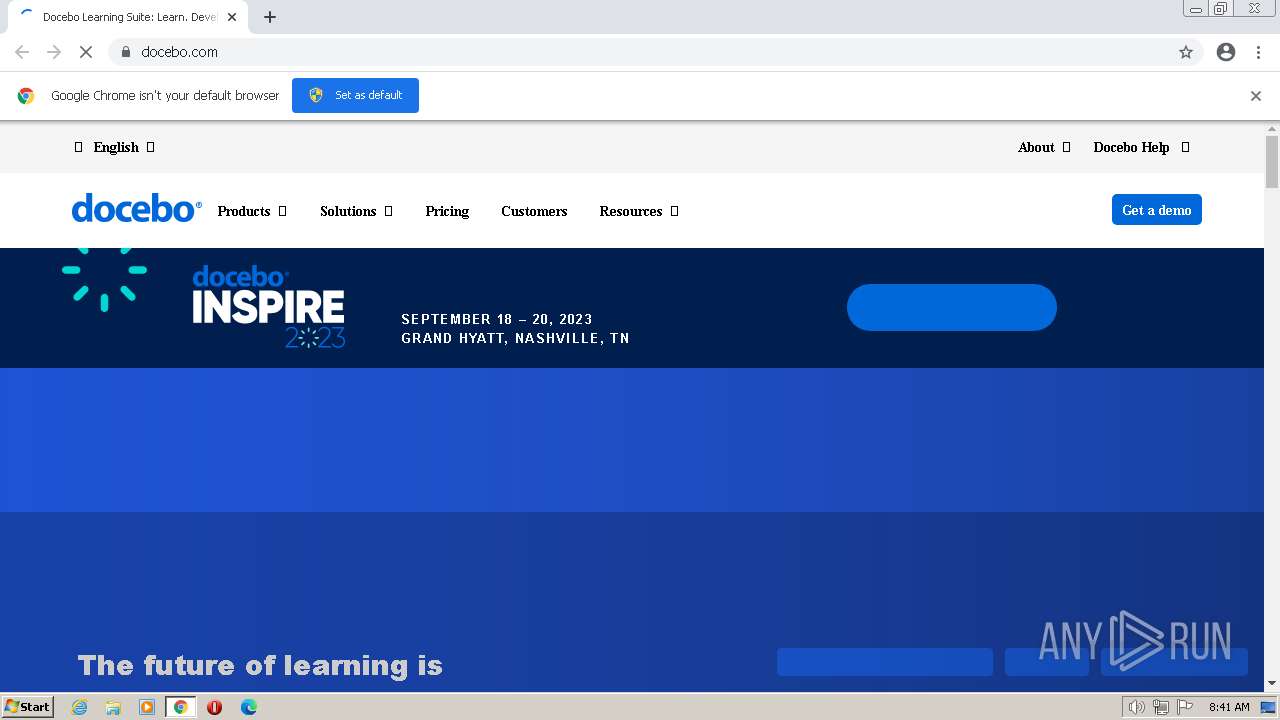This screenshot has width=1280, height=720.
Task: Open the file explorer taskbar icon
Action: point(113,707)
